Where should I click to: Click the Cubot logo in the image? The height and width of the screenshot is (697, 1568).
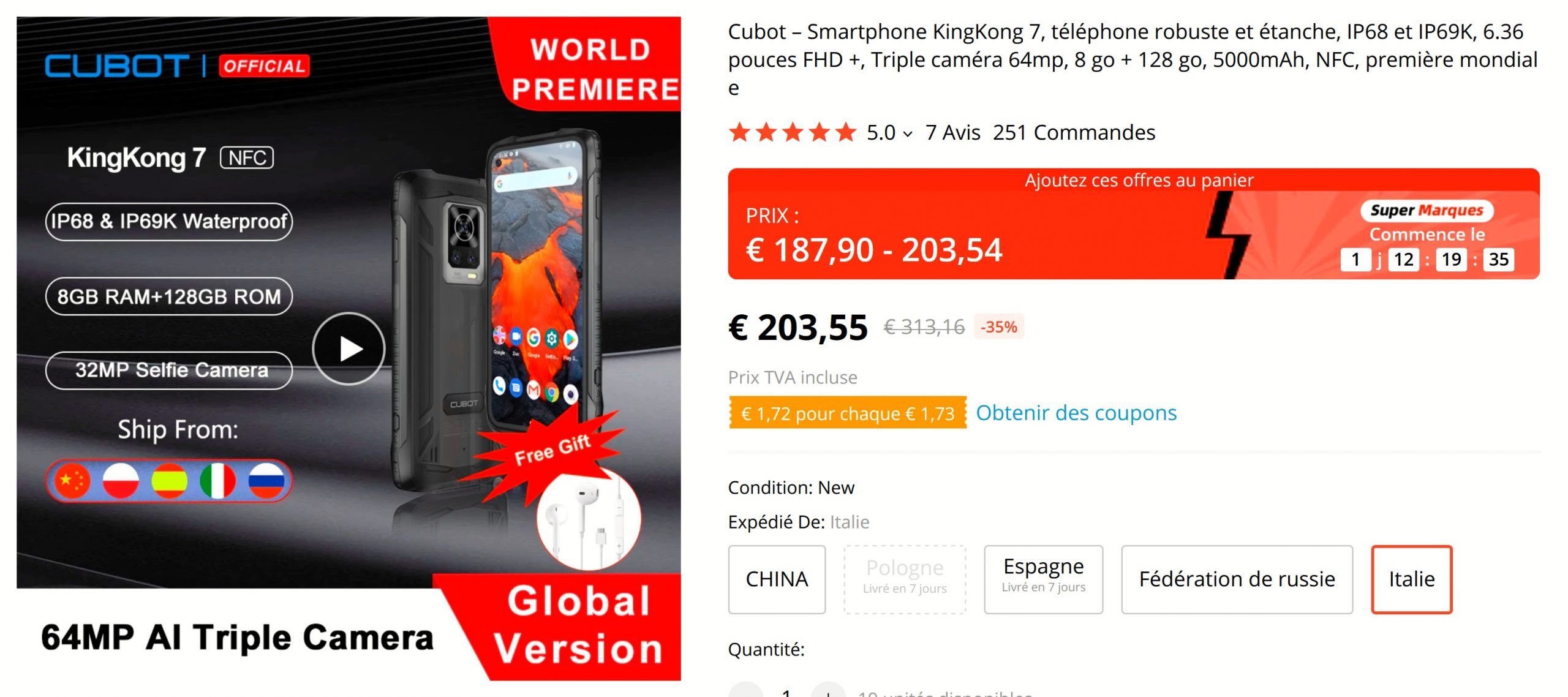click(116, 66)
